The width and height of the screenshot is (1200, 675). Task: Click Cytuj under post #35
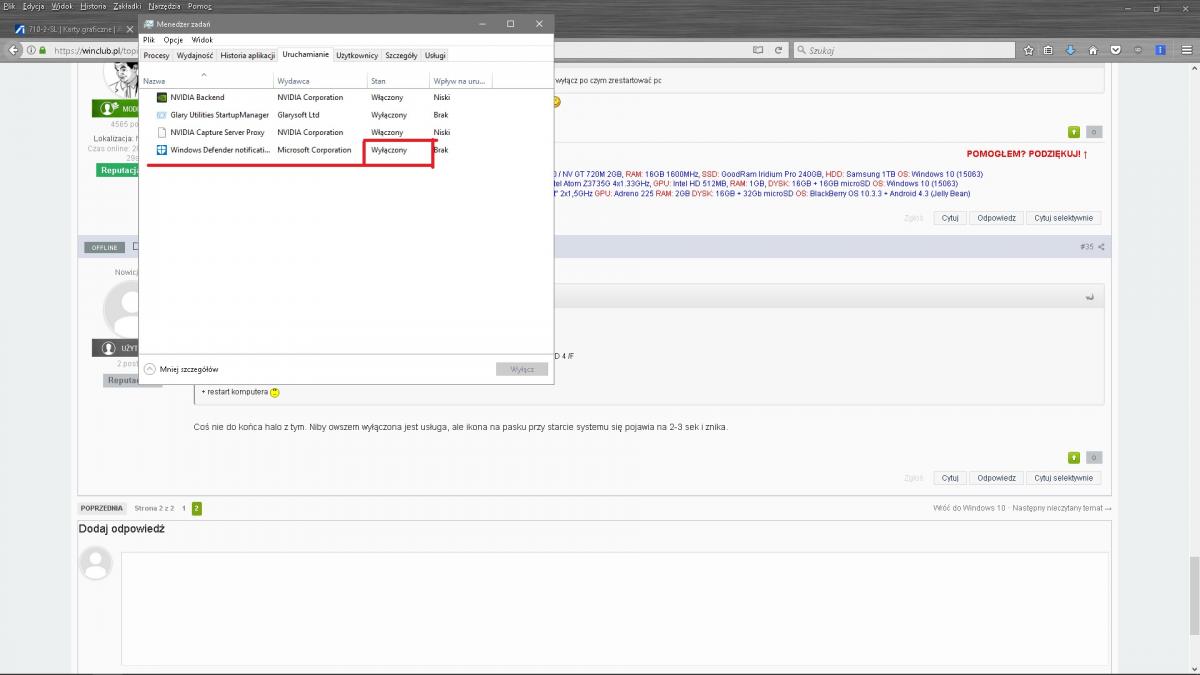tap(950, 478)
